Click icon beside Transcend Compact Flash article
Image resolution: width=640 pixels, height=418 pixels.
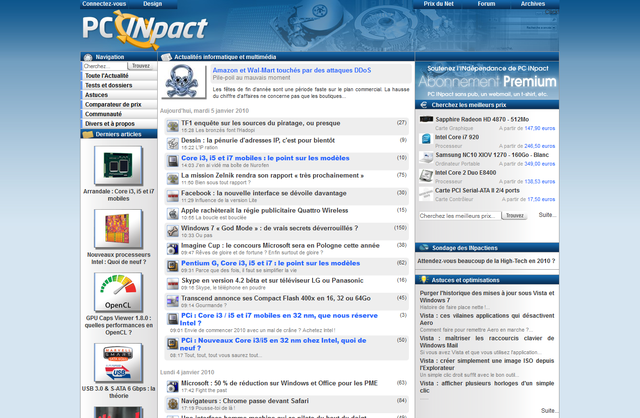pyautogui.click(x=173, y=301)
